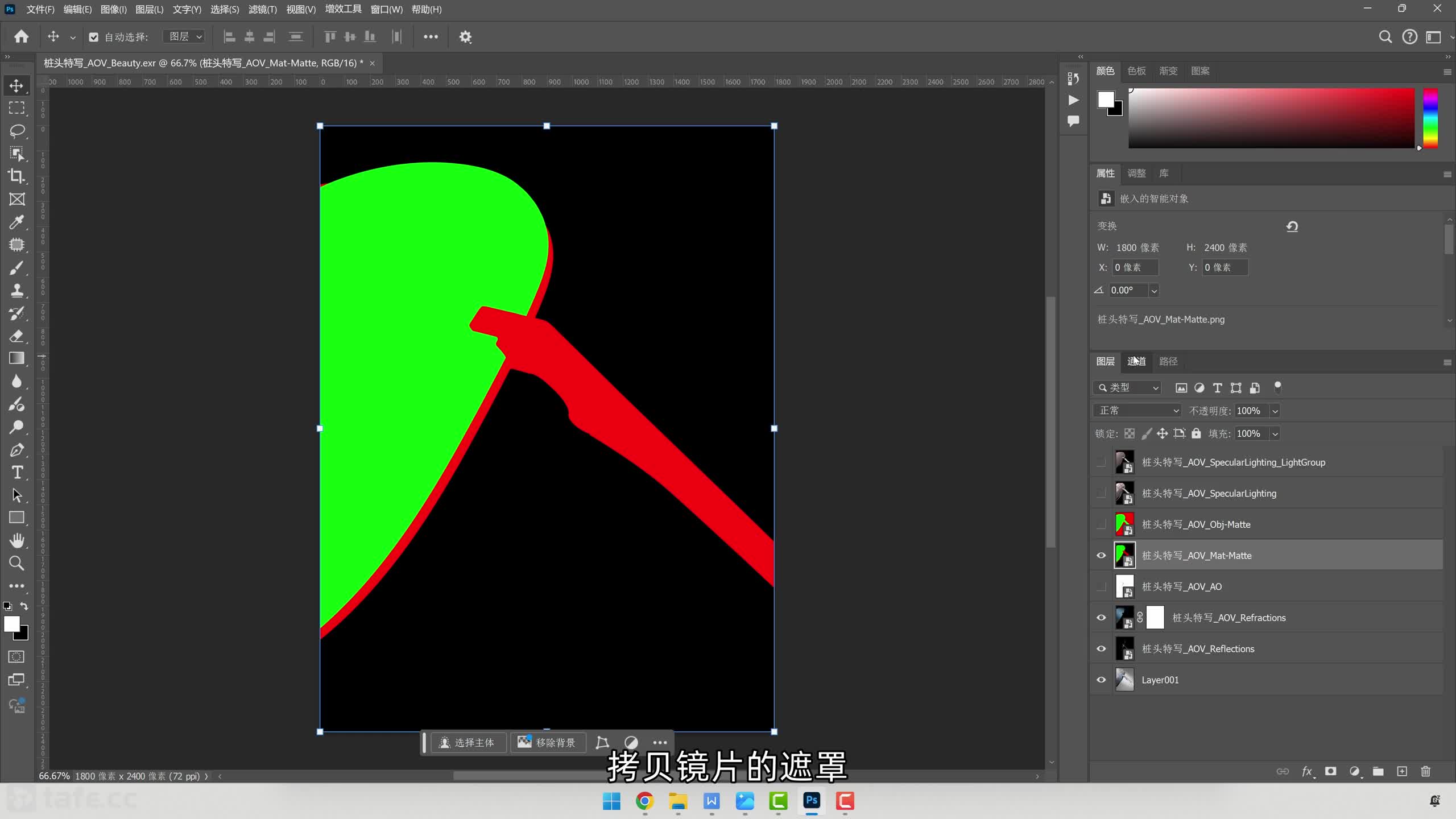Open the 图像(I) menu
The width and height of the screenshot is (1456, 819).
coord(114,10)
